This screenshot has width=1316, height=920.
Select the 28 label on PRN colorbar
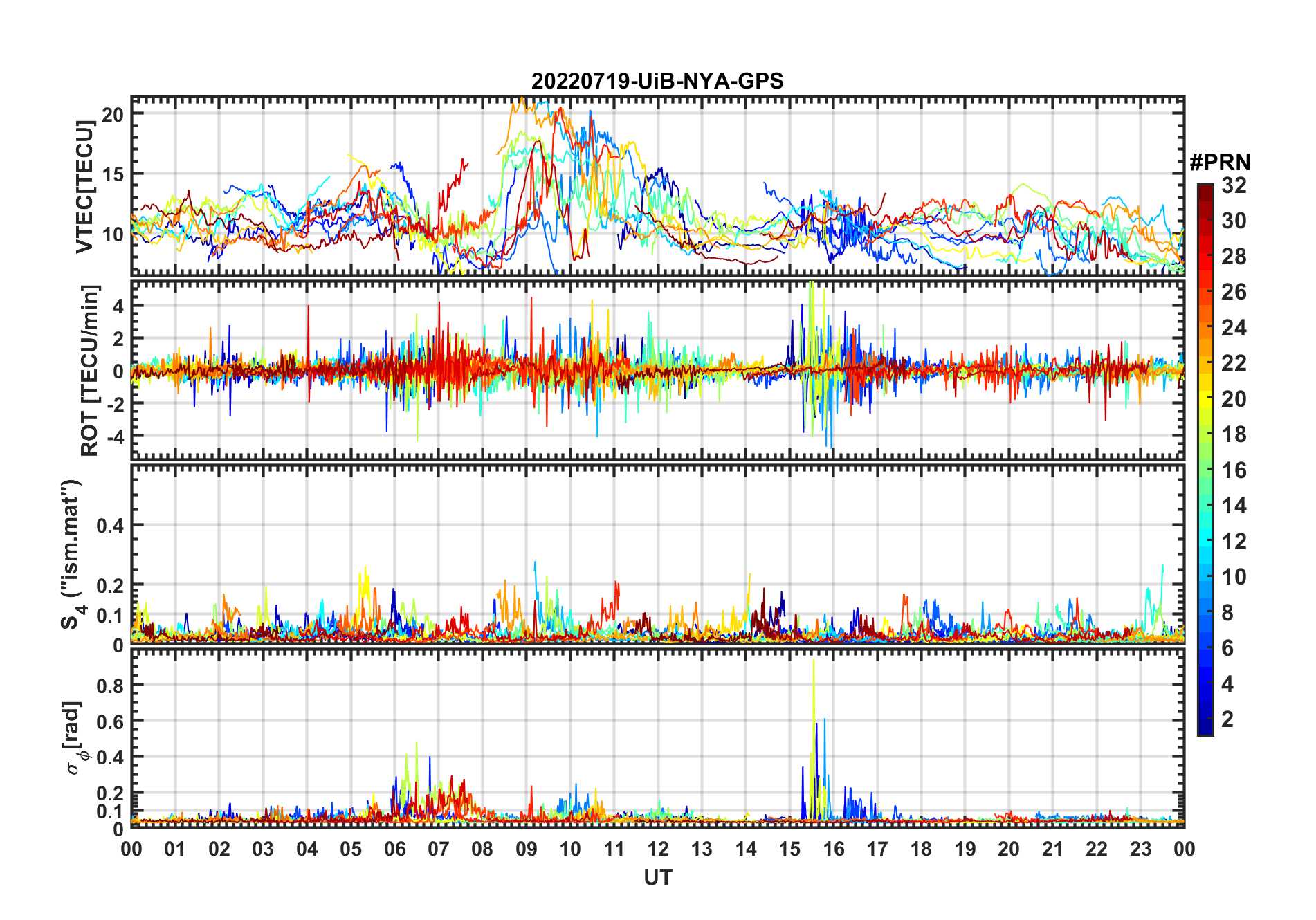(1234, 257)
